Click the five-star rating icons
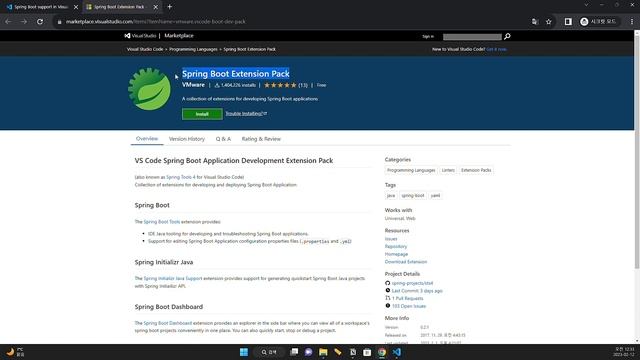The width and height of the screenshot is (640, 360). 280,85
